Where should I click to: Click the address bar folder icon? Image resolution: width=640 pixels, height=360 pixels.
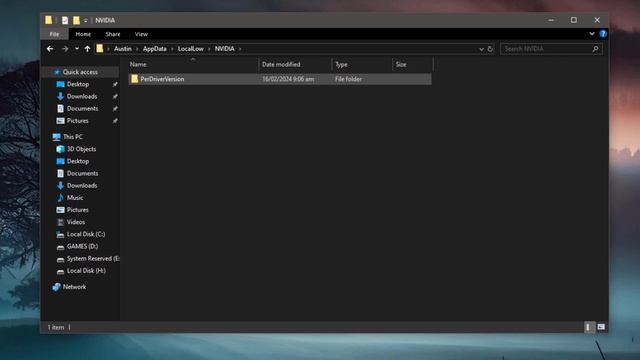(100, 49)
